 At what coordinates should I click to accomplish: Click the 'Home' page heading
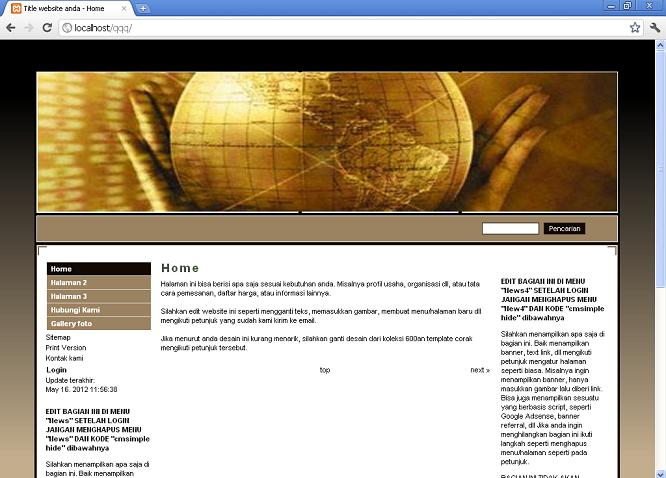click(x=180, y=268)
